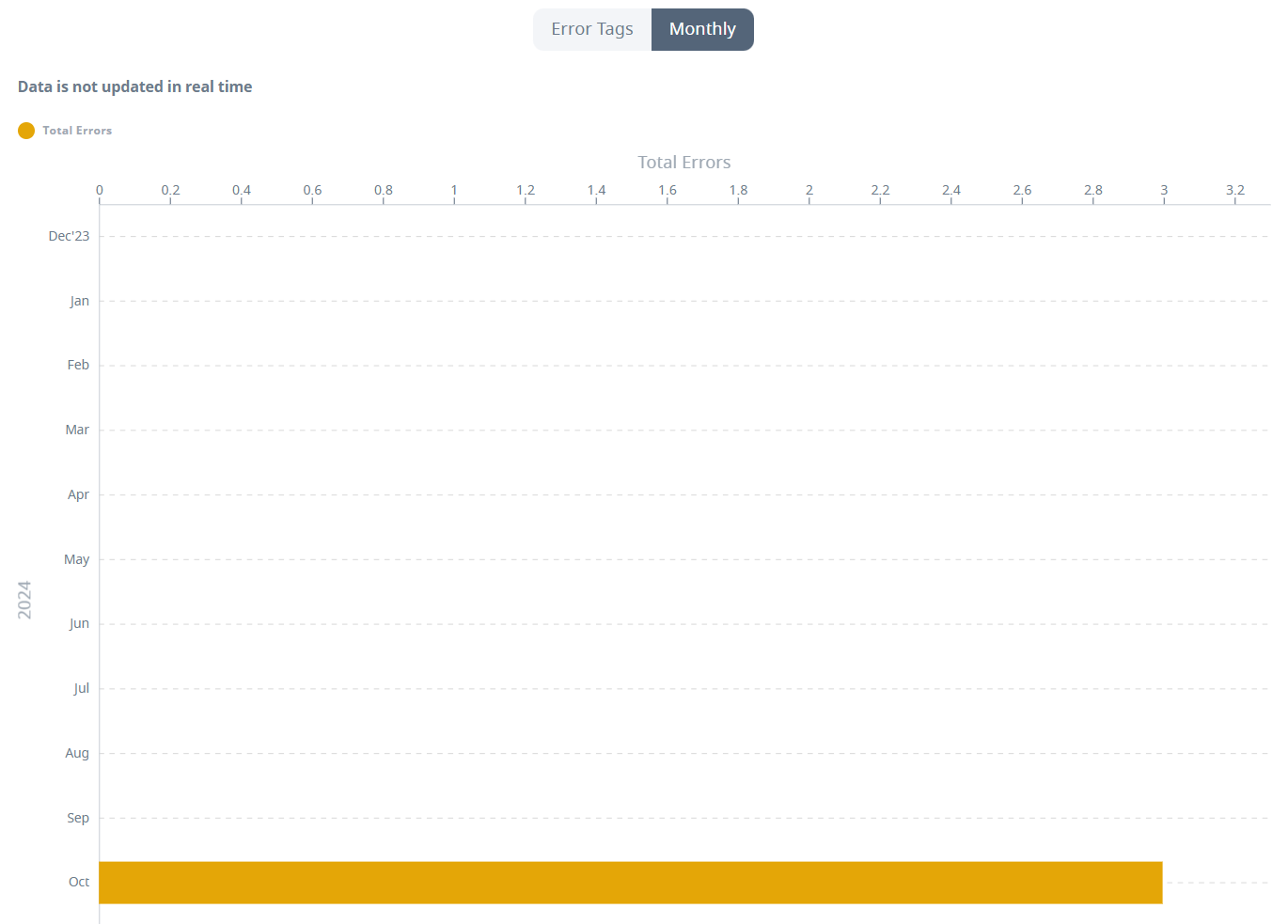Viewport: 1288px width, 924px height.
Task: Click the 0.8 axis tick value
Action: (x=384, y=190)
